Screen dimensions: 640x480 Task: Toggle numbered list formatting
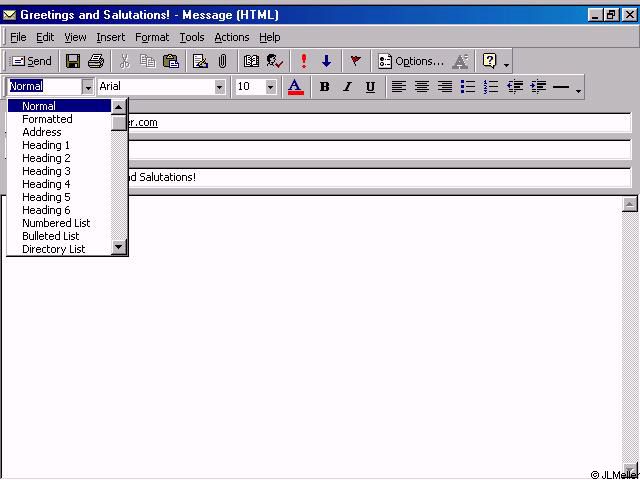tap(491, 87)
